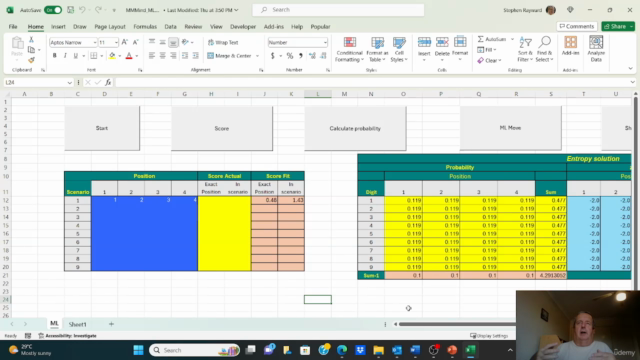The width and height of the screenshot is (640, 360).
Task: Toggle Italic formatting
Action: pos(65,56)
